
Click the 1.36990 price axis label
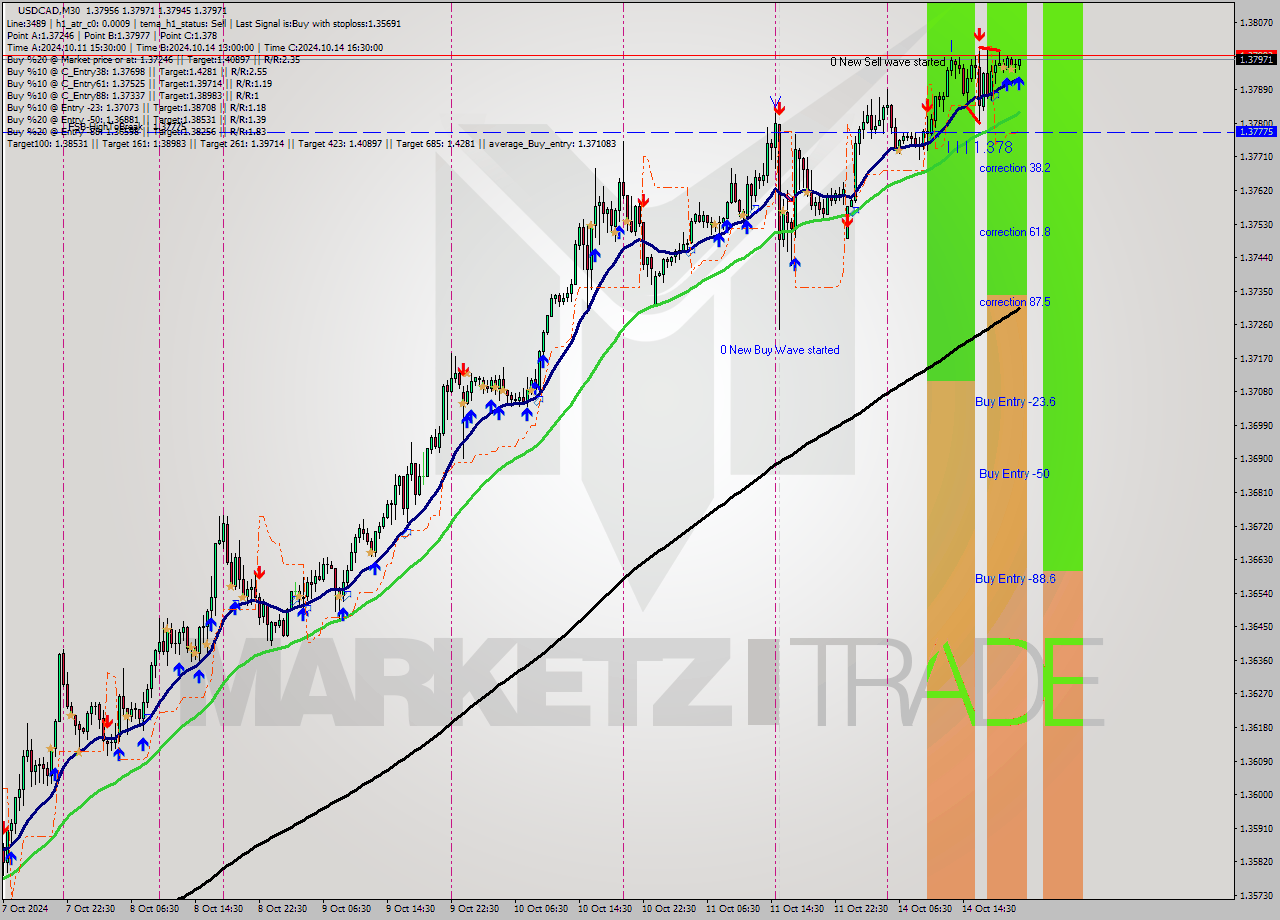tap(1256, 425)
